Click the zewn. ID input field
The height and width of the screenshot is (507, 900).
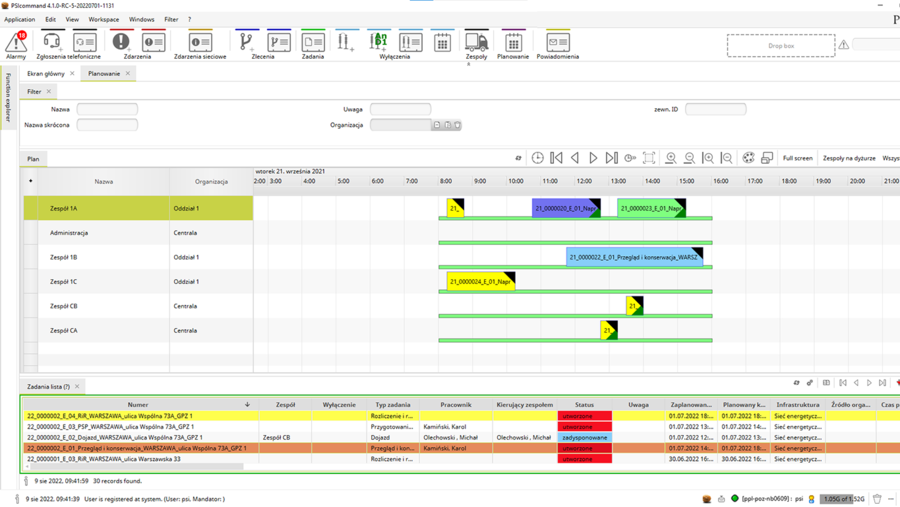tap(716, 109)
